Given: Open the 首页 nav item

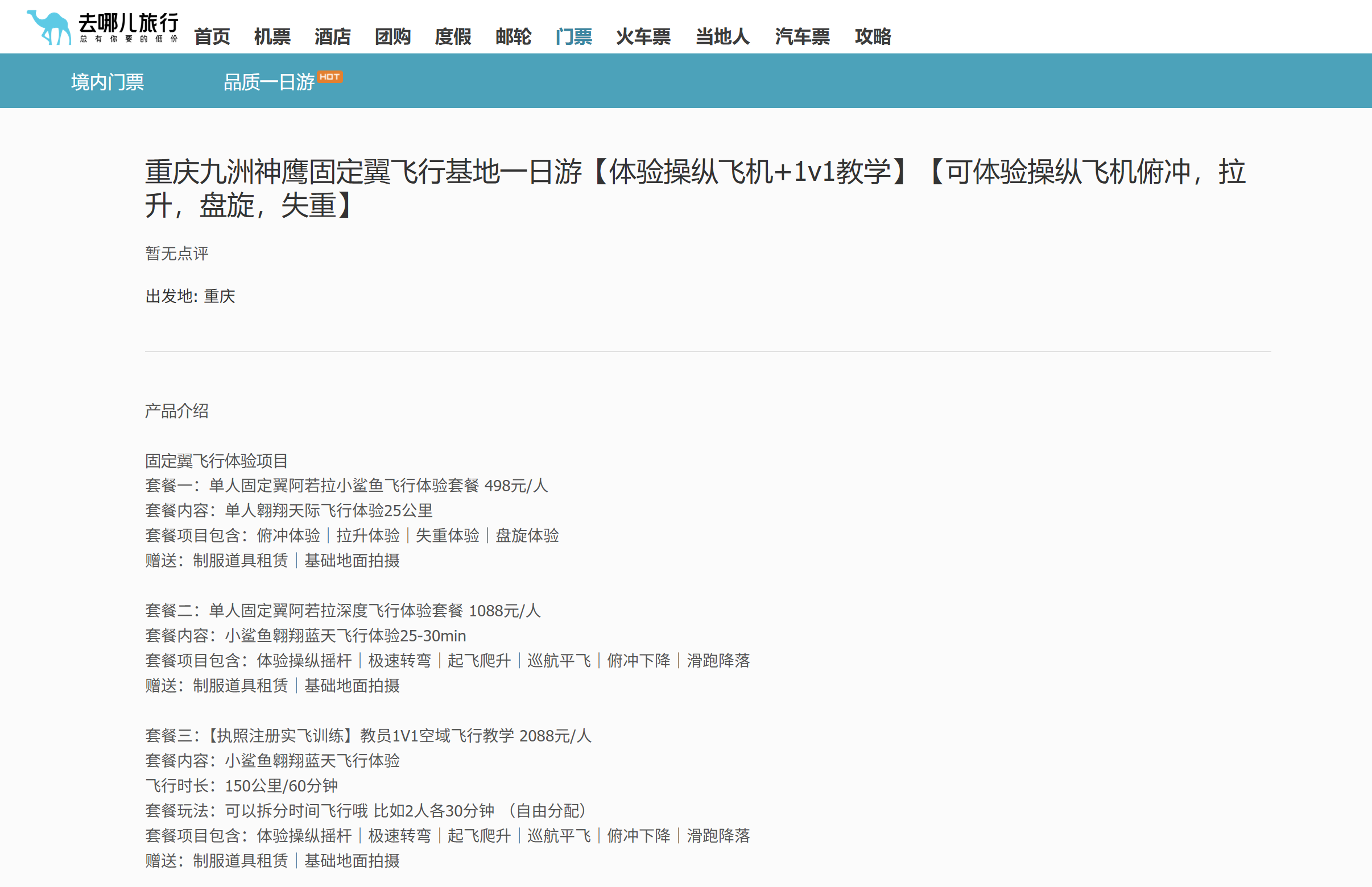Looking at the screenshot, I should [x=212, y=37].
